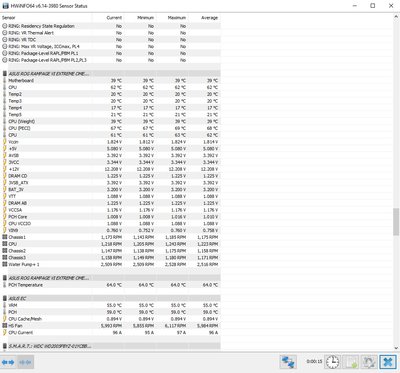The height and width of the screenshot is (373, 400).
Task: Collapse the first ASUS ROG RAMPAGE group header
Action: coord(110,74)
